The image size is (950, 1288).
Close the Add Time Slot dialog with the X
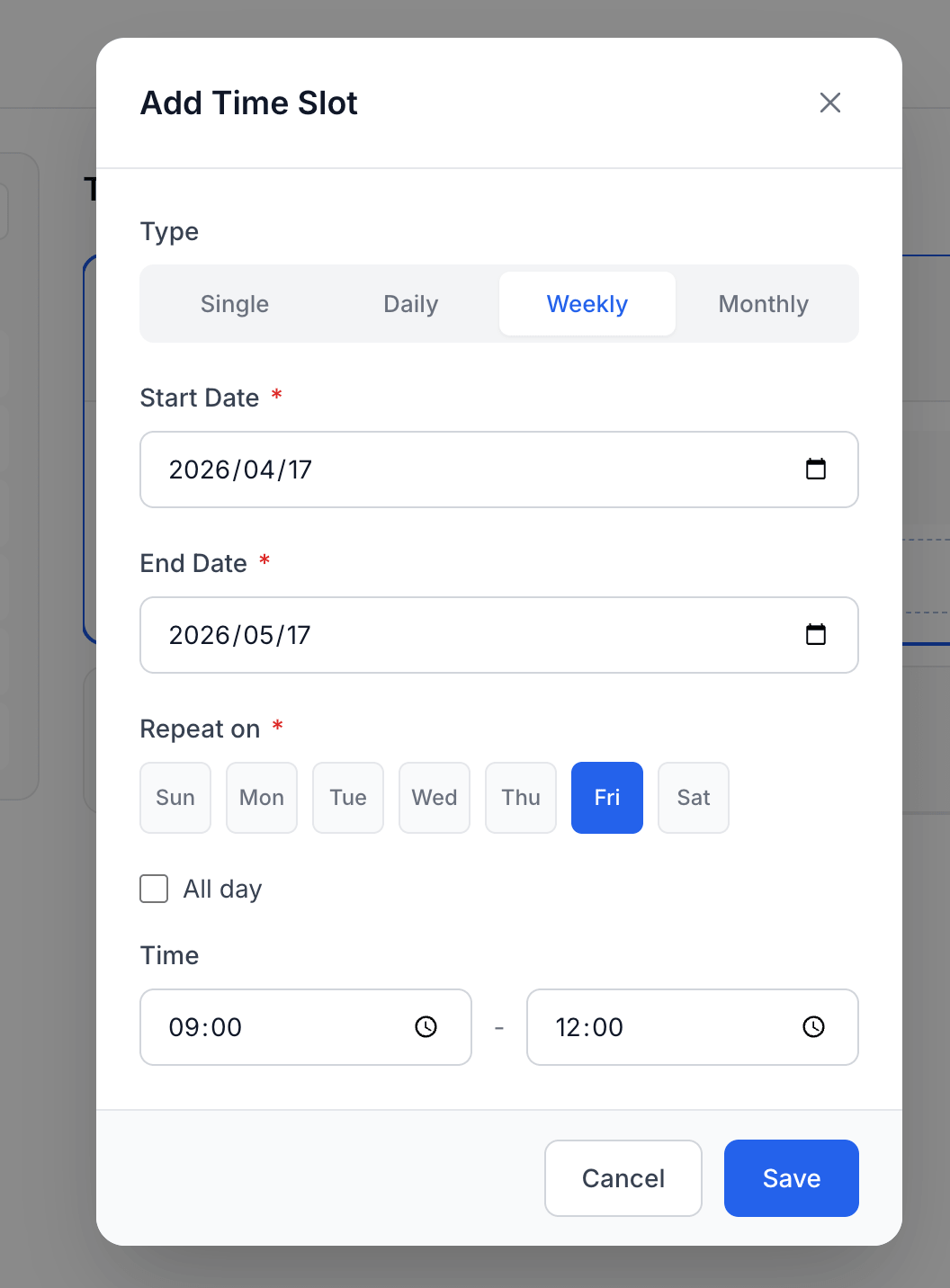pos(829,103)
